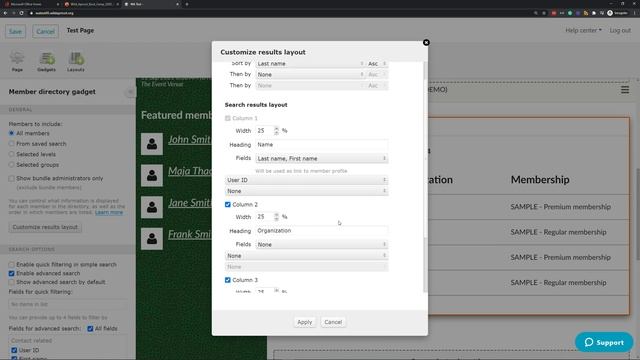Click the Save button in top bar
This screenshot has height=360, width=640.
click(x=16, y=31)
